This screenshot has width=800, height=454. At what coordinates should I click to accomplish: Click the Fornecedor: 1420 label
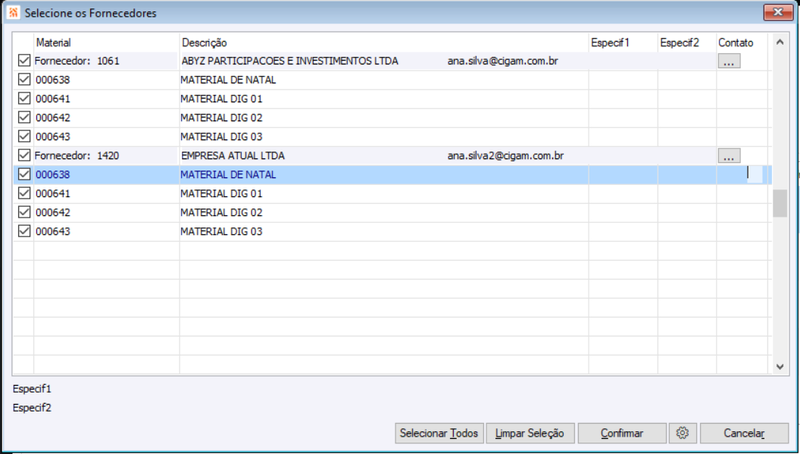click(x=77, y=156)
